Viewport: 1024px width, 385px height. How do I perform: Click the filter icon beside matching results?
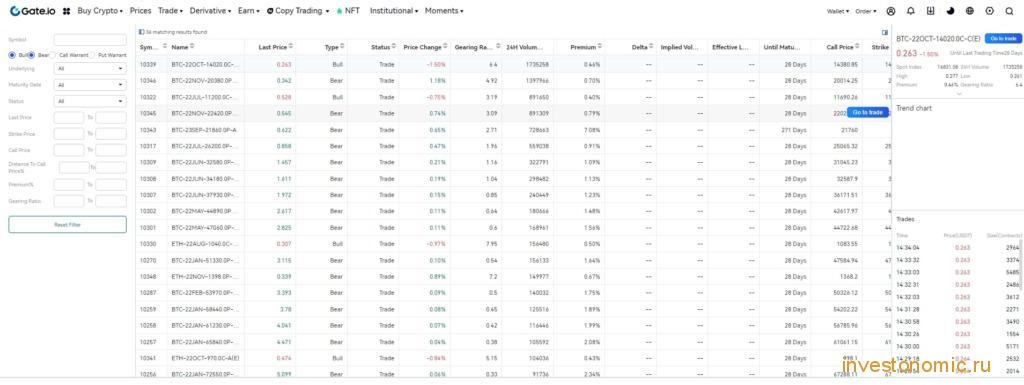142,32
